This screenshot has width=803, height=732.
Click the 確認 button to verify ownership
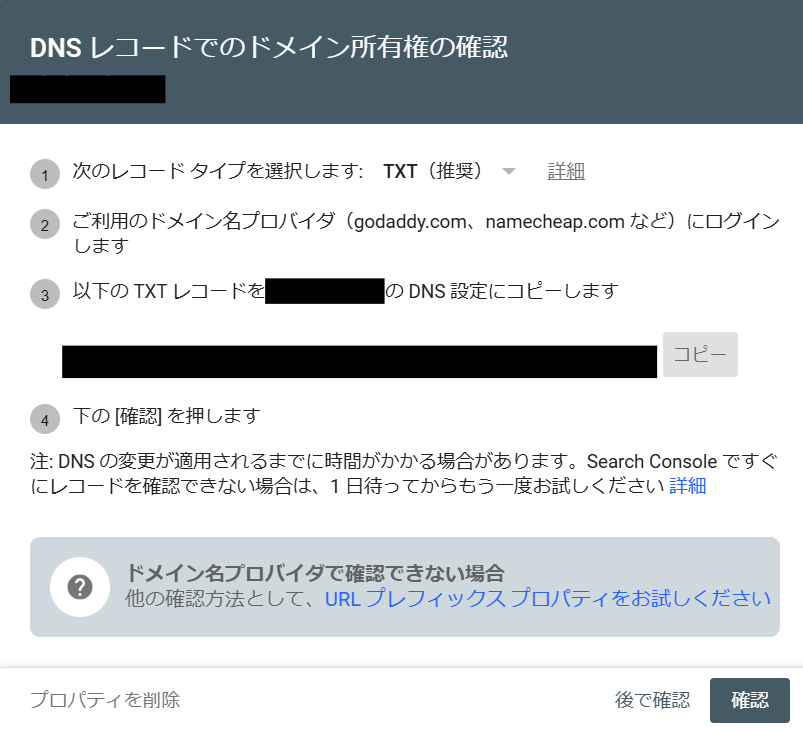coord(750,700)
